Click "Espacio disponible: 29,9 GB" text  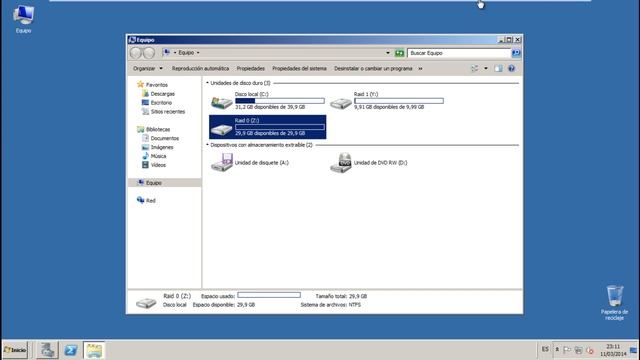(224, 305)
